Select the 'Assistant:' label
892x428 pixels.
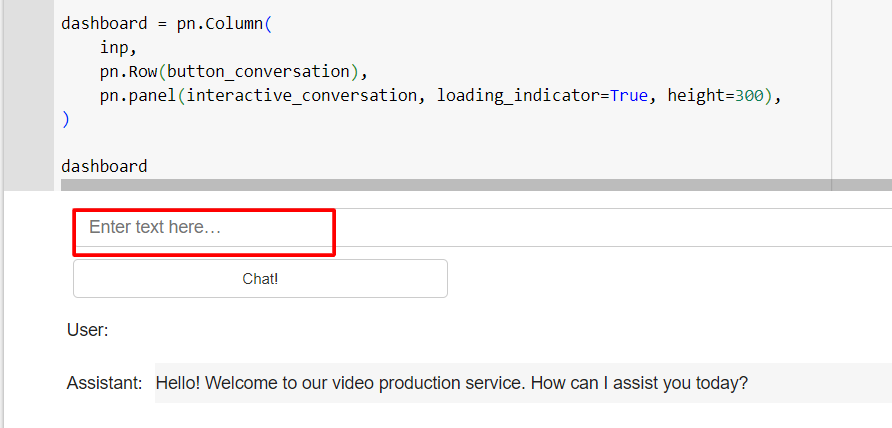(104, 383)
